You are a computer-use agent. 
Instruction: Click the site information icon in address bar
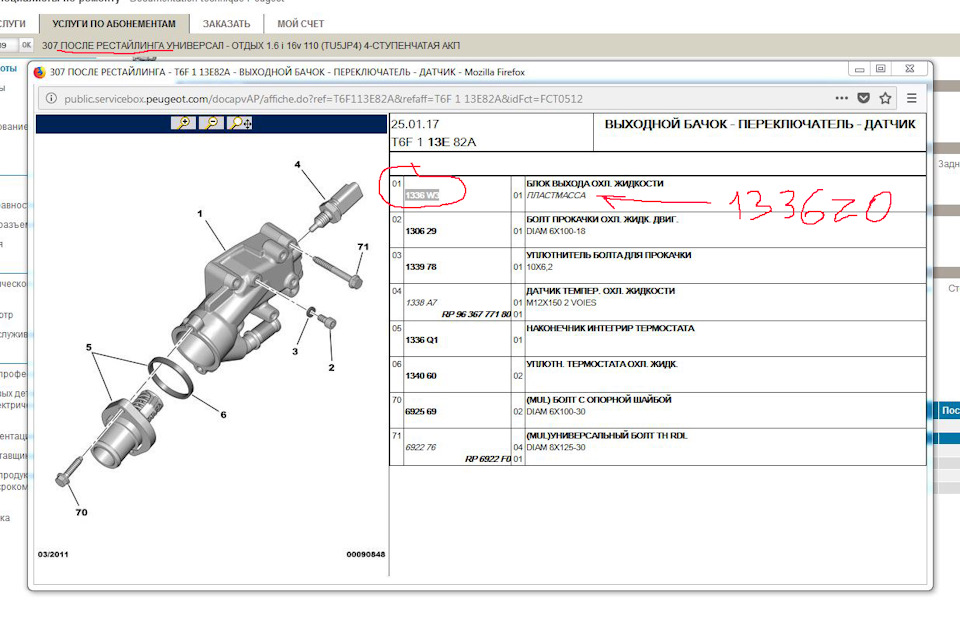(51, 99)
